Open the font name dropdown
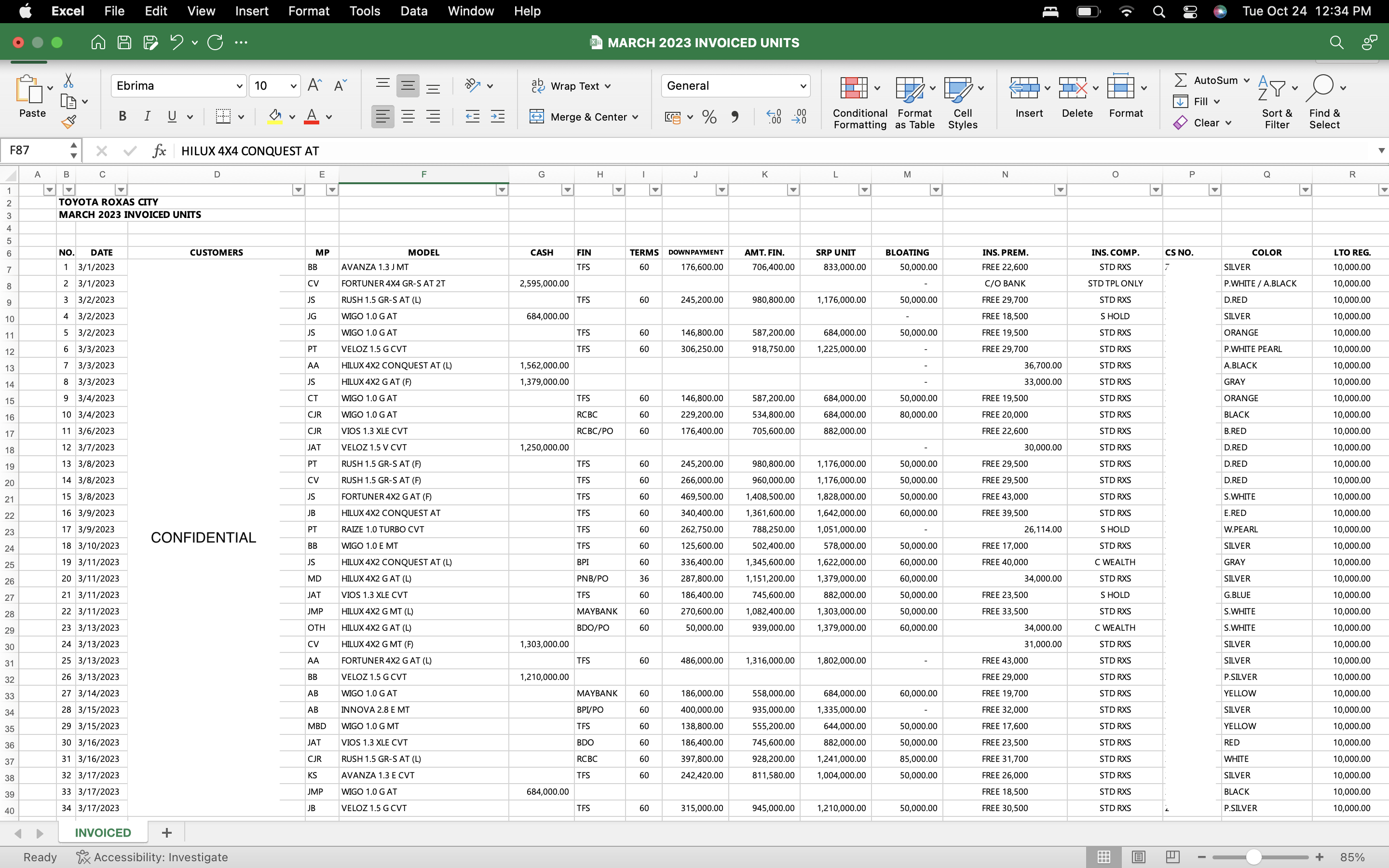The height and width of the screenshot is (868, 1389). [x=239, y=86]
